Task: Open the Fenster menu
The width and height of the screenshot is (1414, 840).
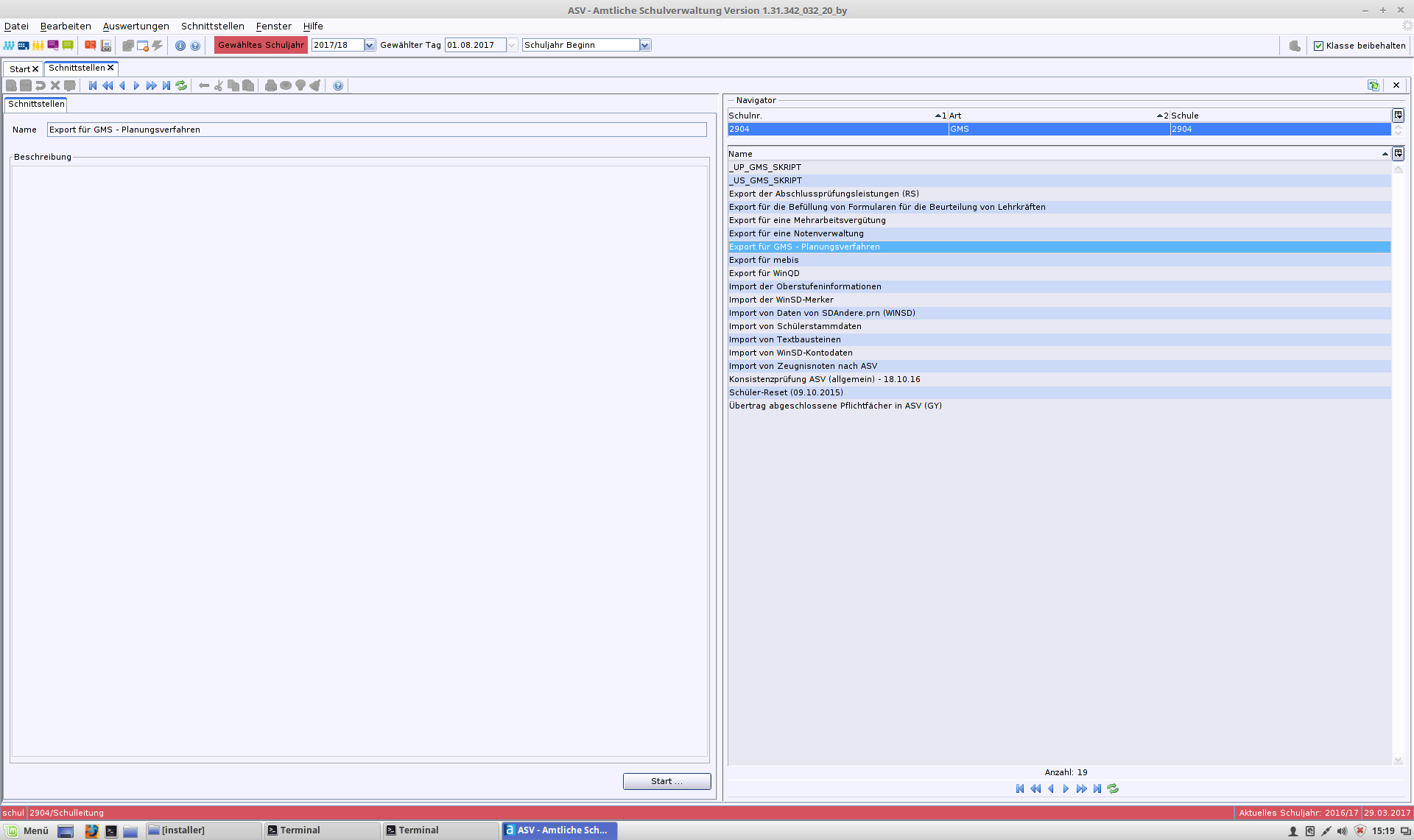Action: tap(273, 26)
